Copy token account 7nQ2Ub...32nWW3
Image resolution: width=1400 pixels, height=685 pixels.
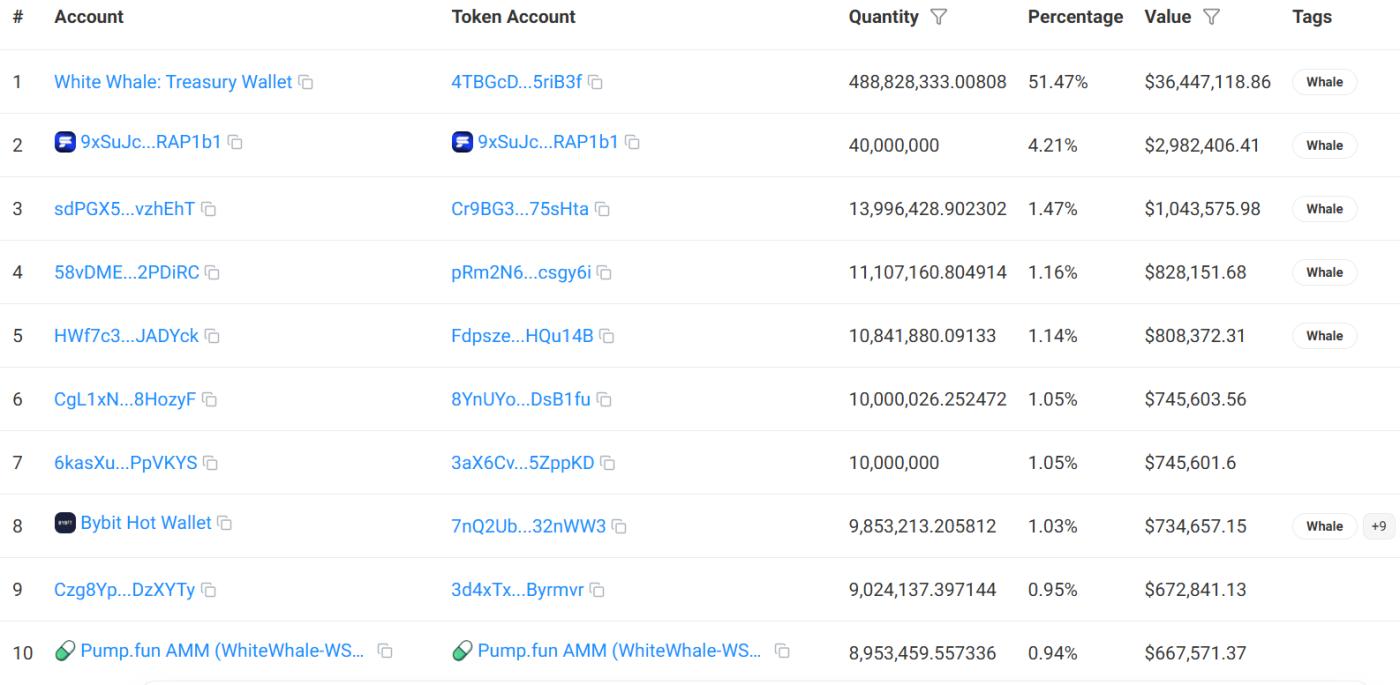[x=619, y=526]
